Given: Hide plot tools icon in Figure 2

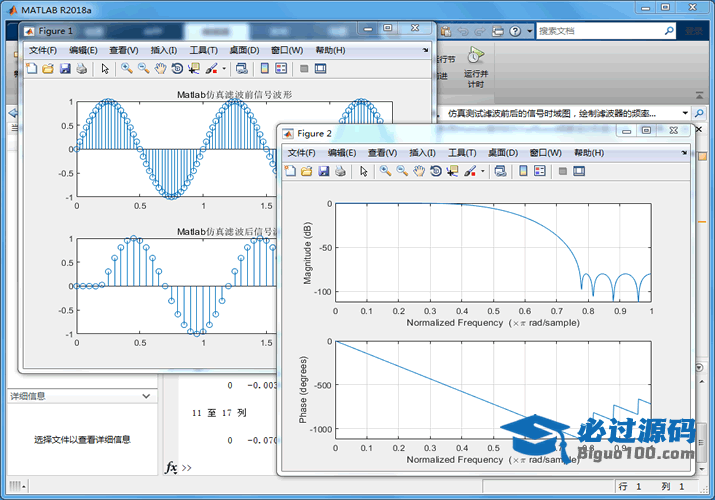Looking at the screenshot, I should click(x=563, y=171).
